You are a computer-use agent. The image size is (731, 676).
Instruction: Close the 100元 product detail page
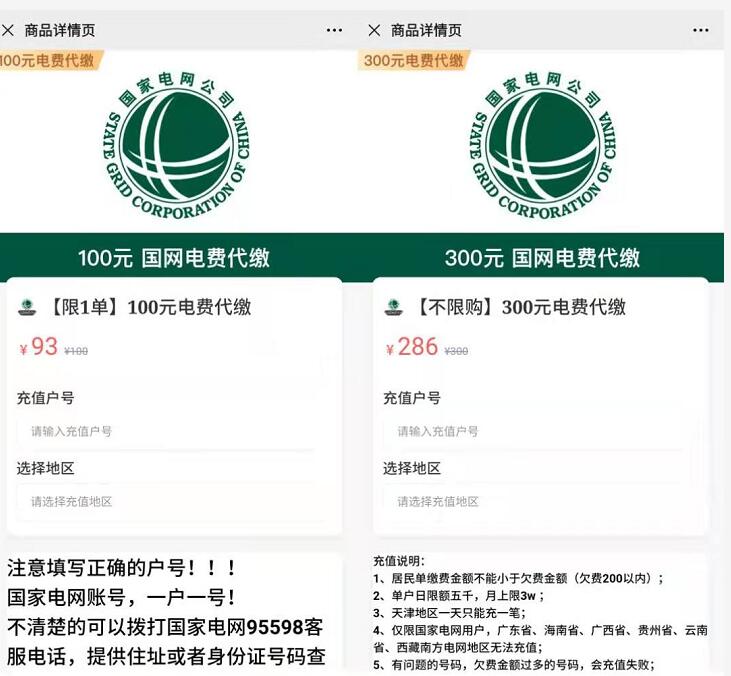click(x=7, y=31)
